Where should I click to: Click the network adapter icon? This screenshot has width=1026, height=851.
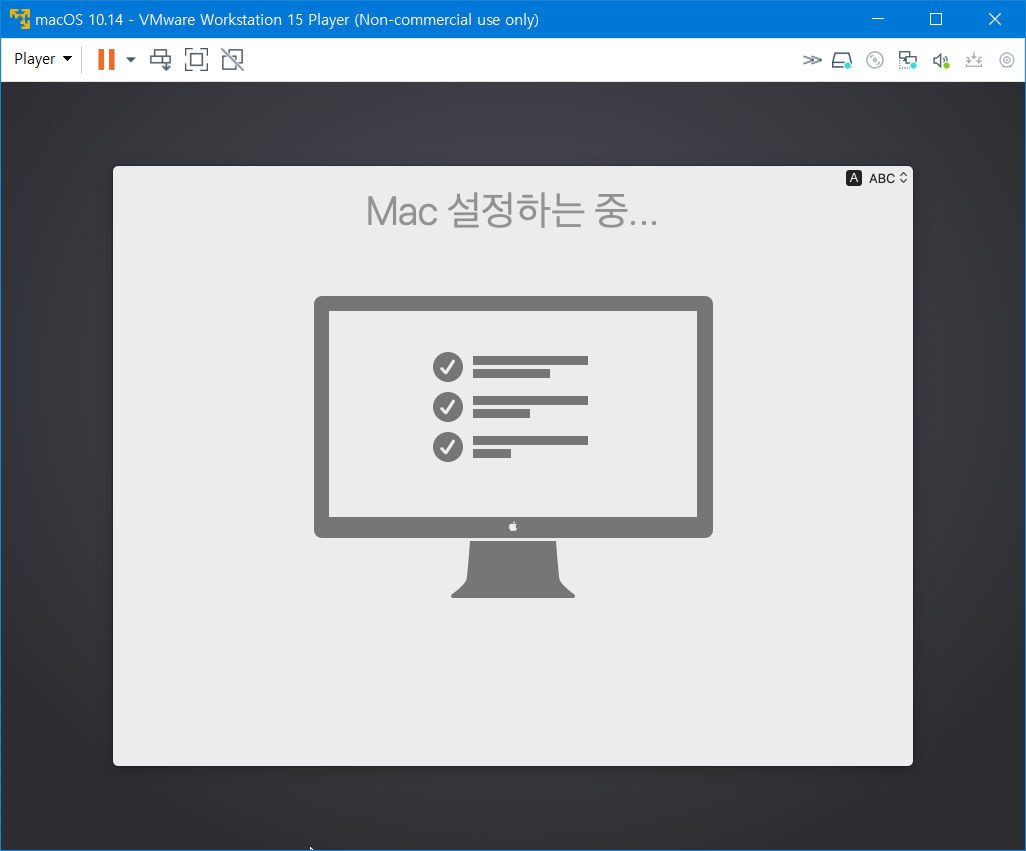coord(908,60)
